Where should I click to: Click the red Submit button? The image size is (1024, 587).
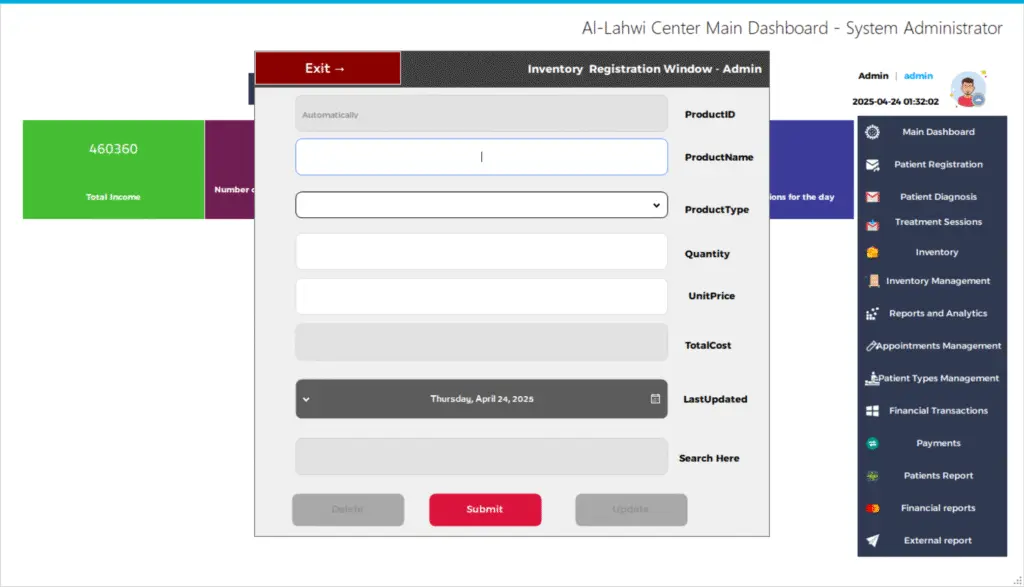(485, 509)
